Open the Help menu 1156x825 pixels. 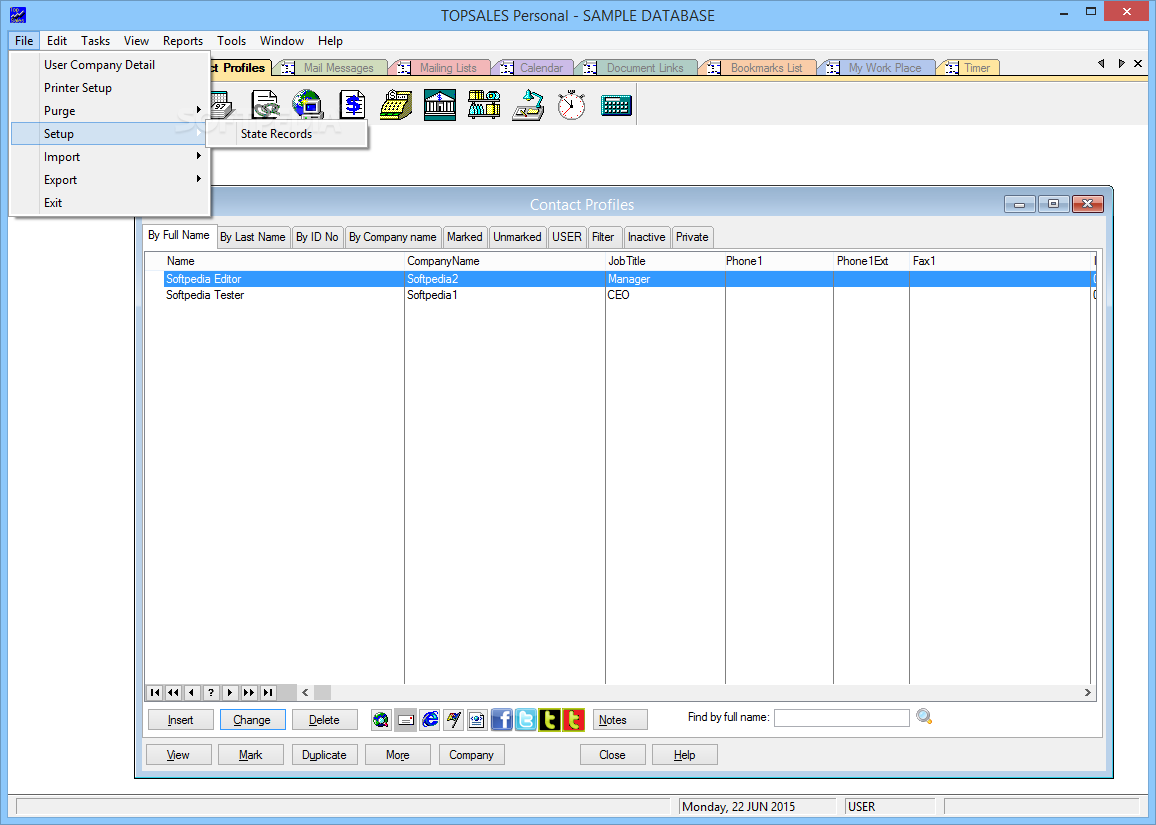(330, 41)
